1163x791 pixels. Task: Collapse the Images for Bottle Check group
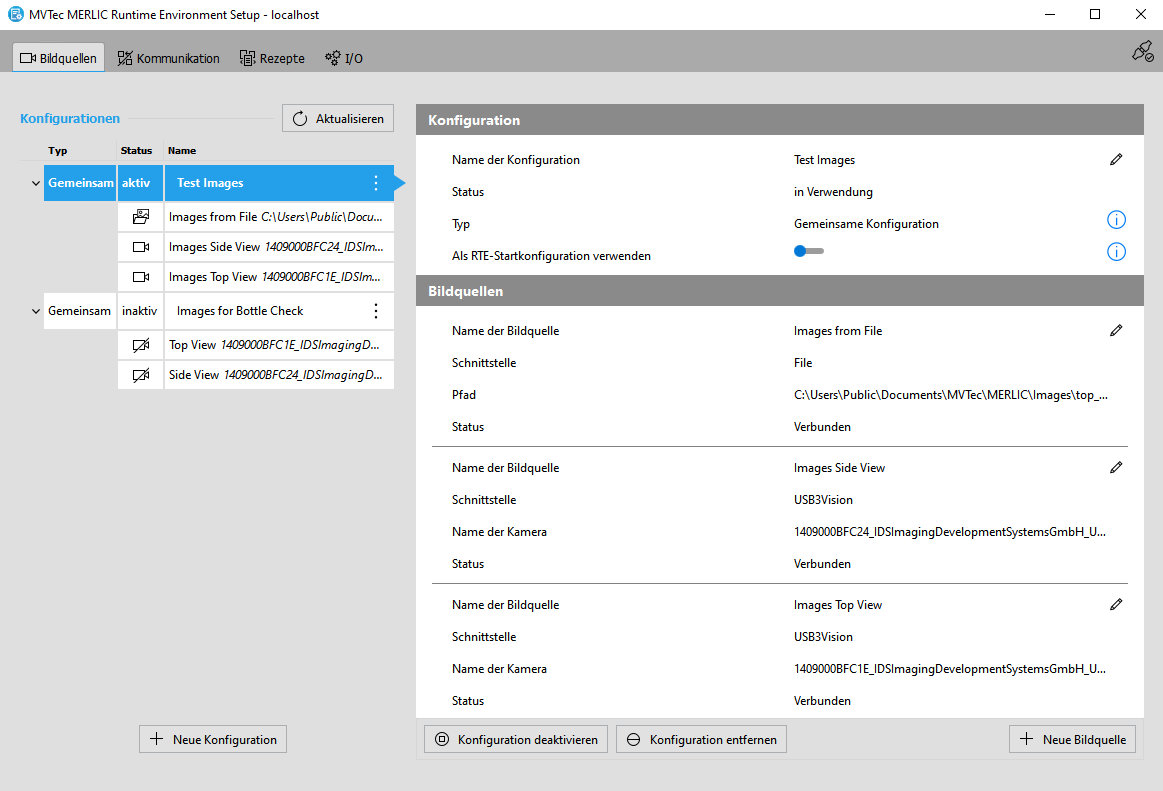coord(36,312)
